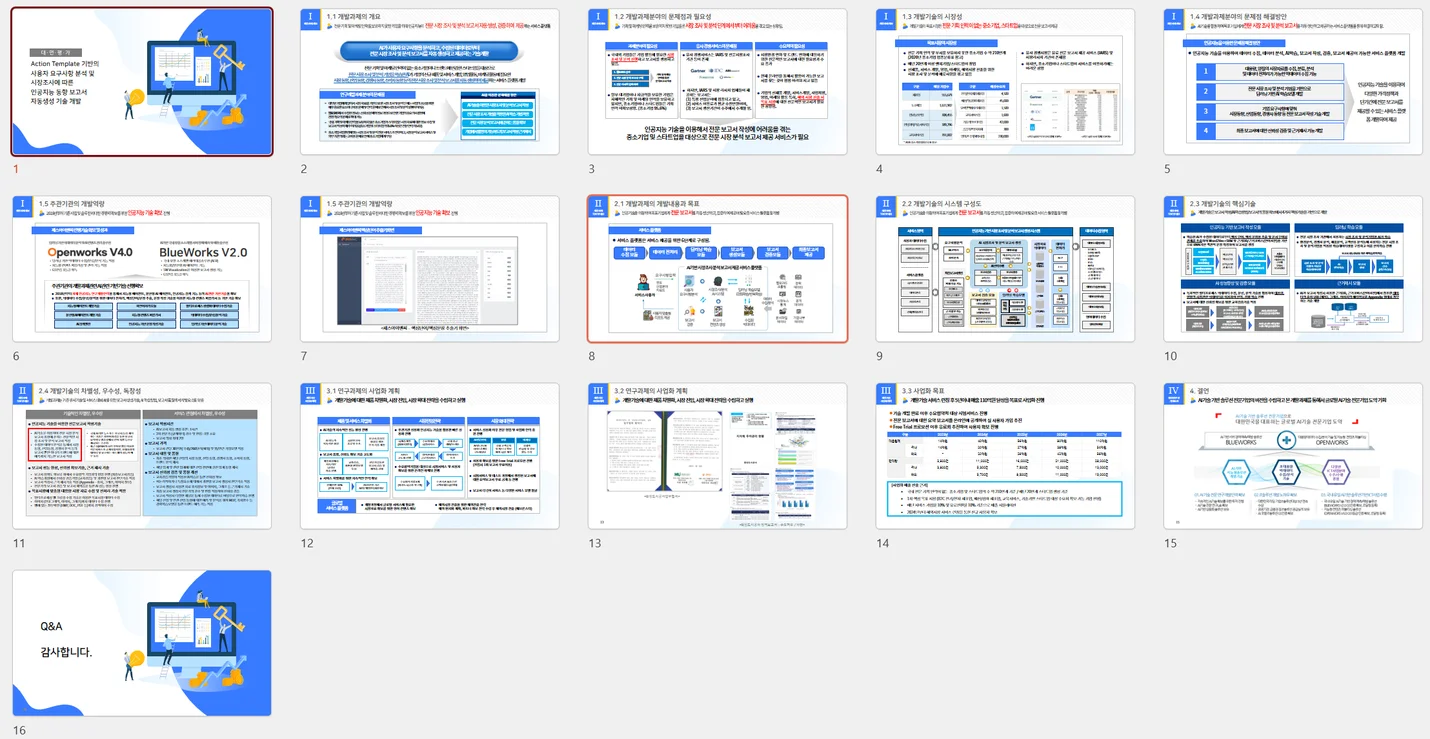Click BlueWorks V2.0 heading in slide 6
This screenshot has height=739, width=1430.
(203, 252)
